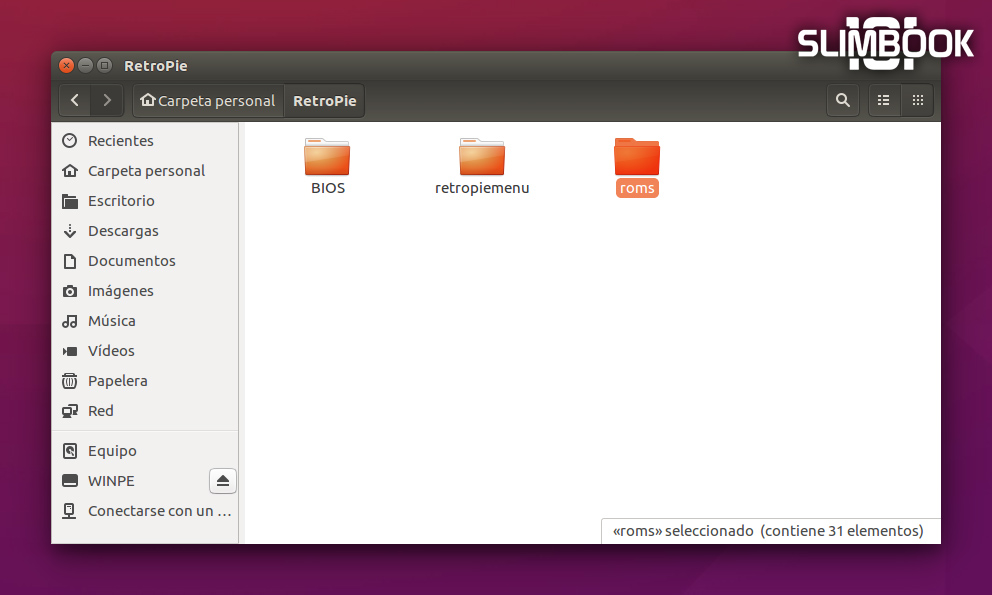Select the roms folder icon

coord(637,158)
